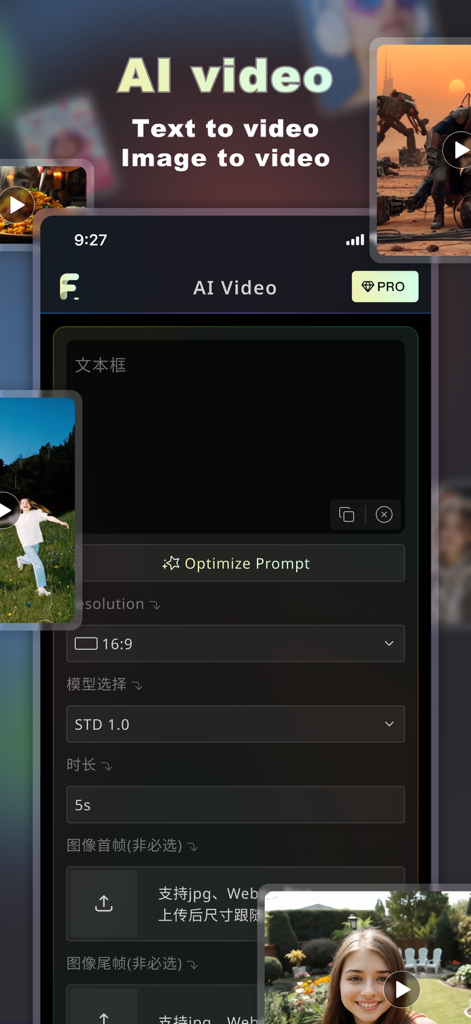Play the smiling woman garden video
The height and width of the screenshot is (1024, 471).
click(x=401, y=989)
